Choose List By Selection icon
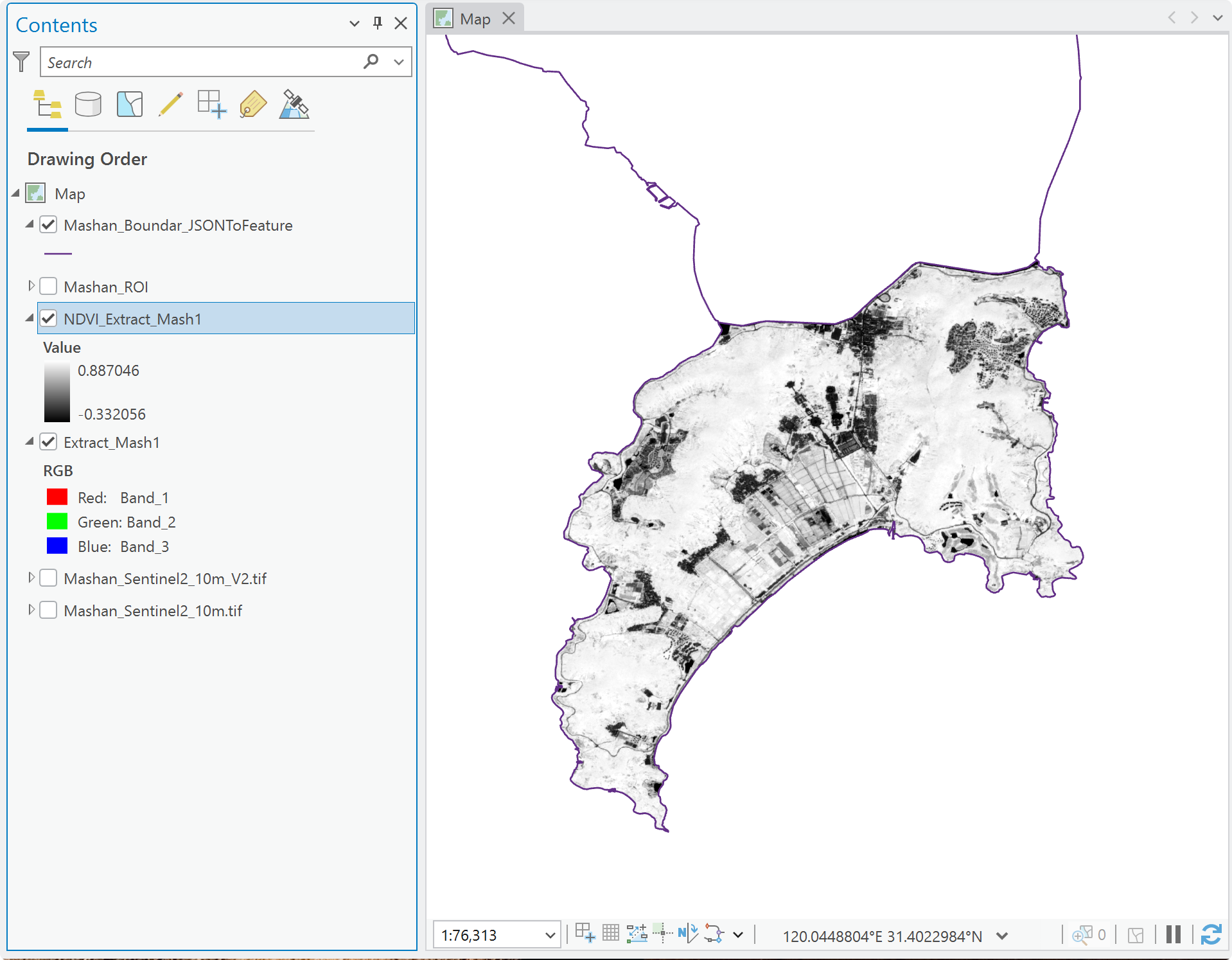The image size is (1232, 960). (x=130, y=104)
